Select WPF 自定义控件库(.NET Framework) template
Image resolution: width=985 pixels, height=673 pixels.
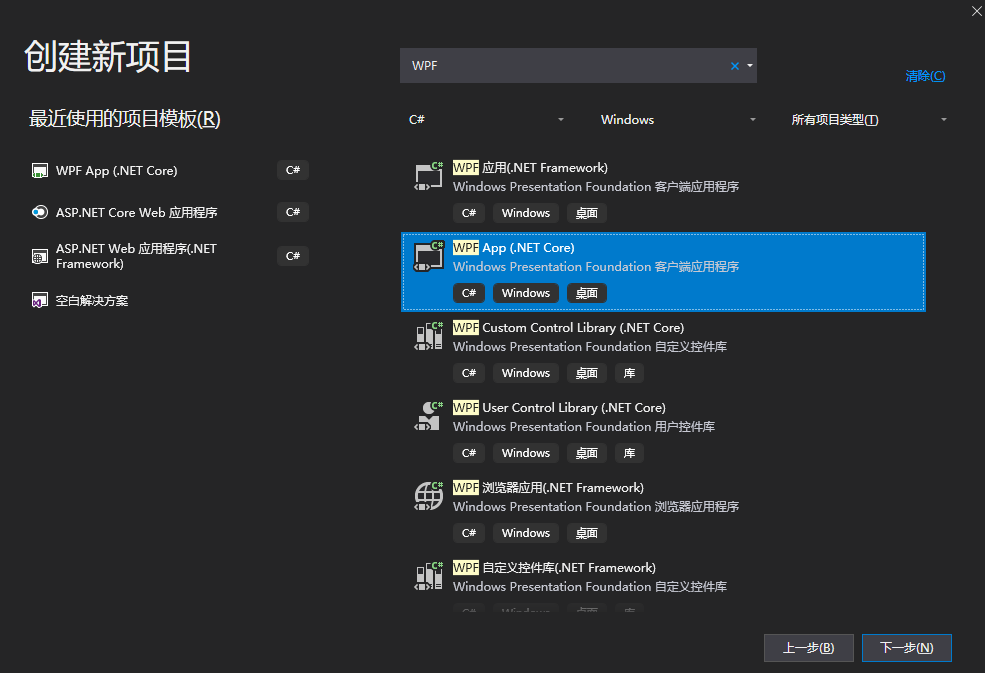click(554, 567)
